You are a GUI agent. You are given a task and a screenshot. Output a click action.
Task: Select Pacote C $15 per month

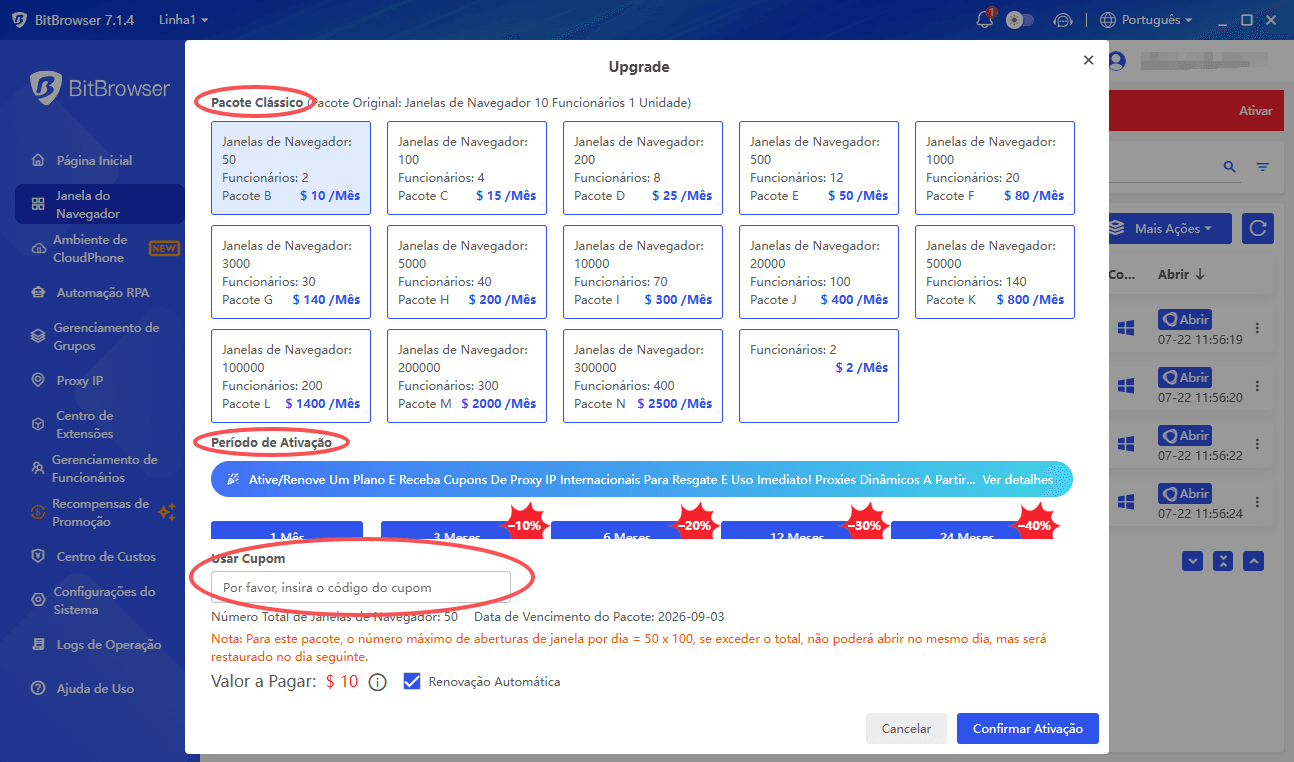pos(467,168)
